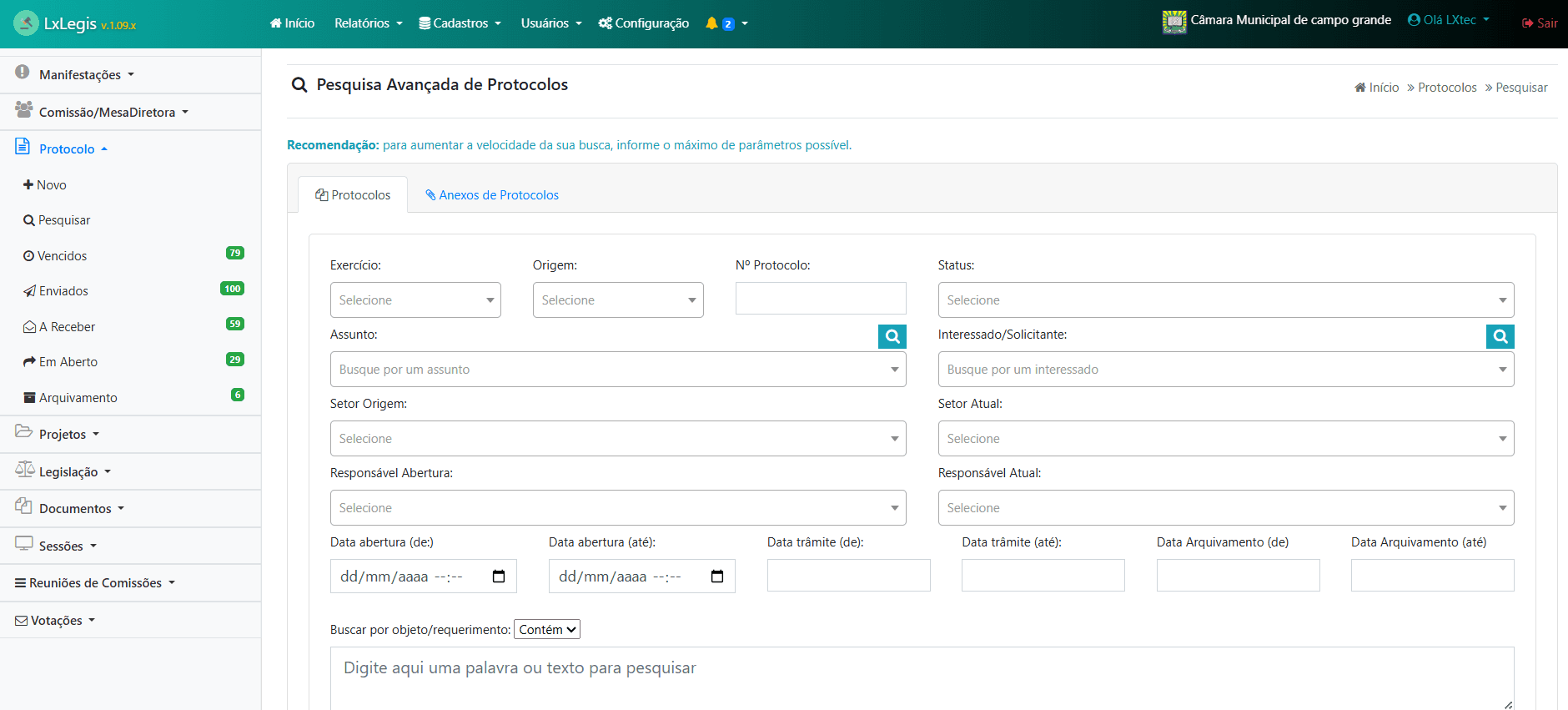
Task: Click the search icon beside Assunto
Action: pos(892,336)
